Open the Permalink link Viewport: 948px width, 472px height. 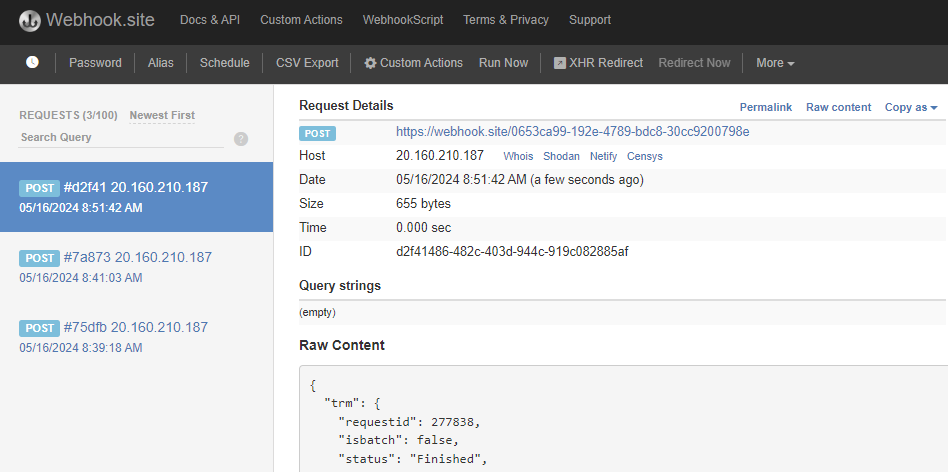pyautogui.click(x=765, y=107)
